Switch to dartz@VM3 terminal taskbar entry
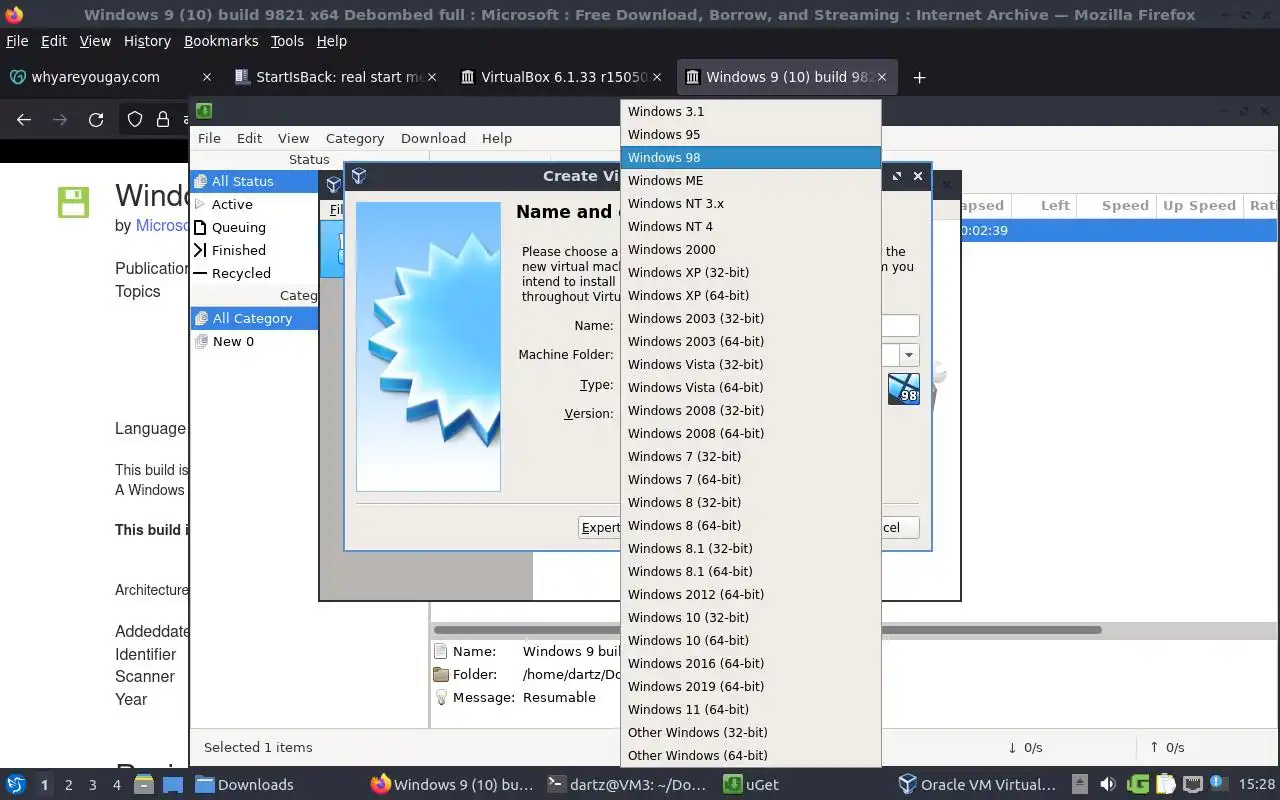1280x800 pixels. (x=628, y=784)
